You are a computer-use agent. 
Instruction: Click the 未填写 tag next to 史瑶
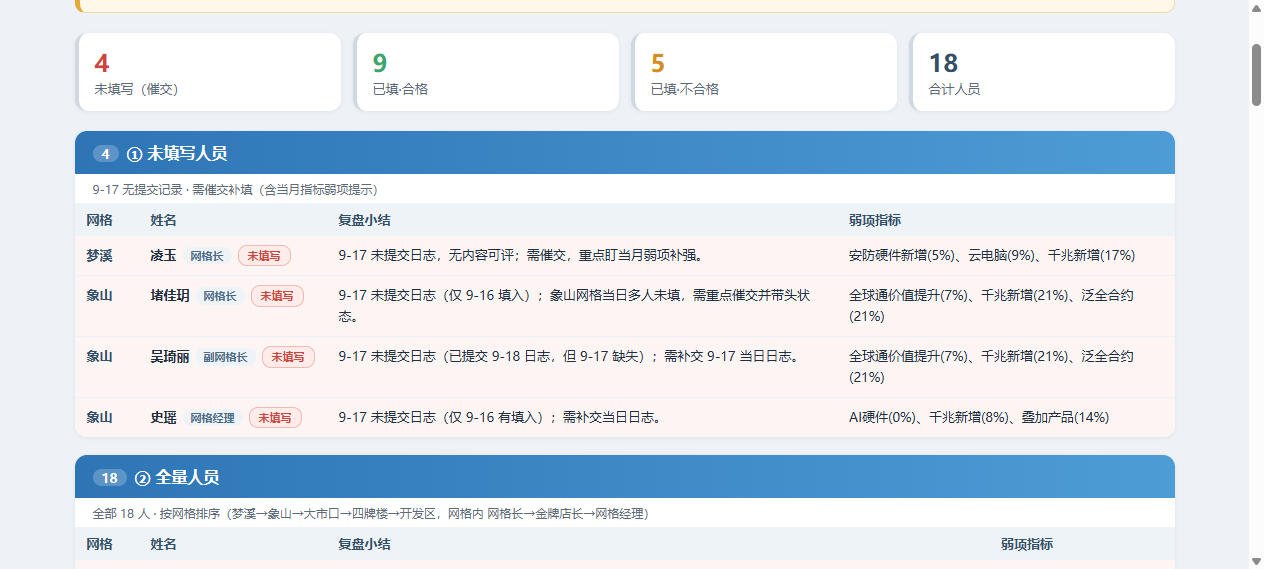click(x=275, y=418)
